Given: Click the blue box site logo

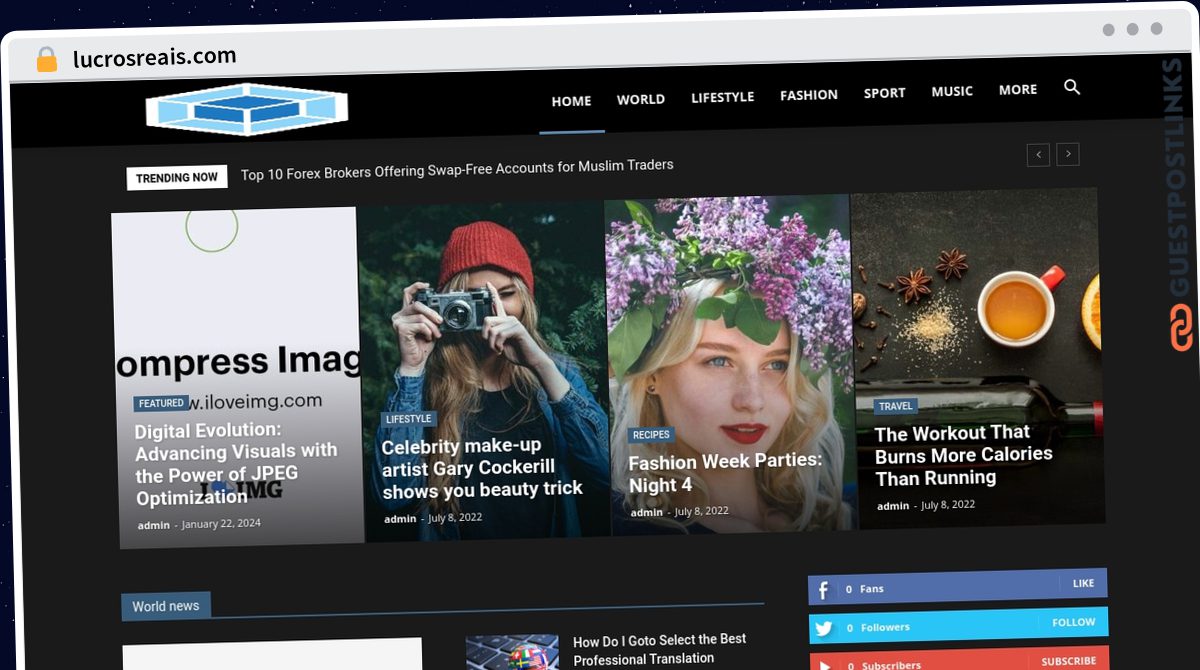Looking at the screenshot, I should (x=246, y=109).
